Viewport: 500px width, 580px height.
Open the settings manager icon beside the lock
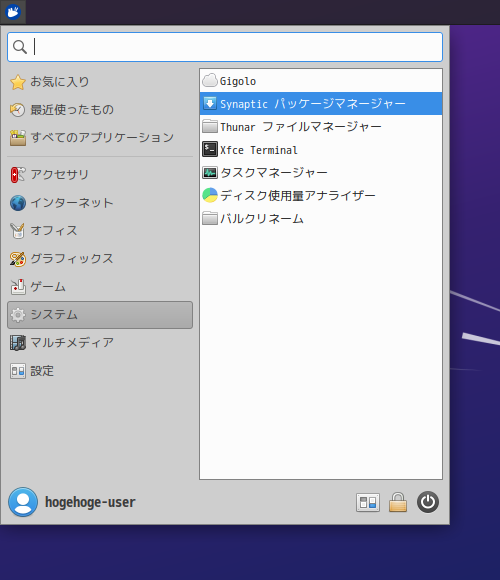pos(368,502)
